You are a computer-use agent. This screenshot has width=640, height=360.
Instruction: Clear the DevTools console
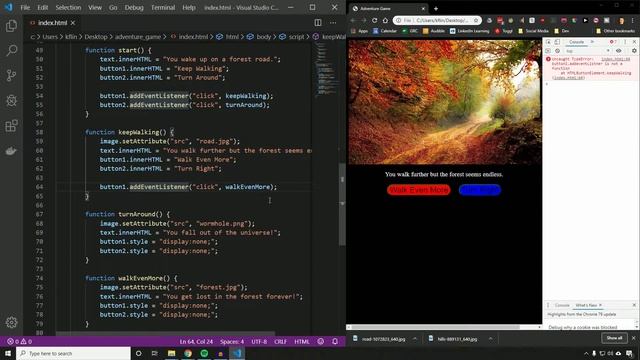pos(557,51)
